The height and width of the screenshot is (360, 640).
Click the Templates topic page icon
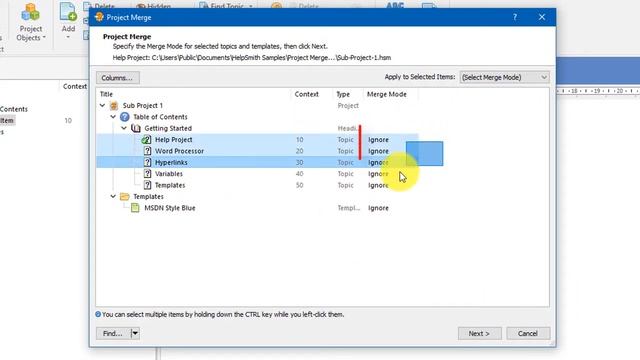click(x=147, y=185)
